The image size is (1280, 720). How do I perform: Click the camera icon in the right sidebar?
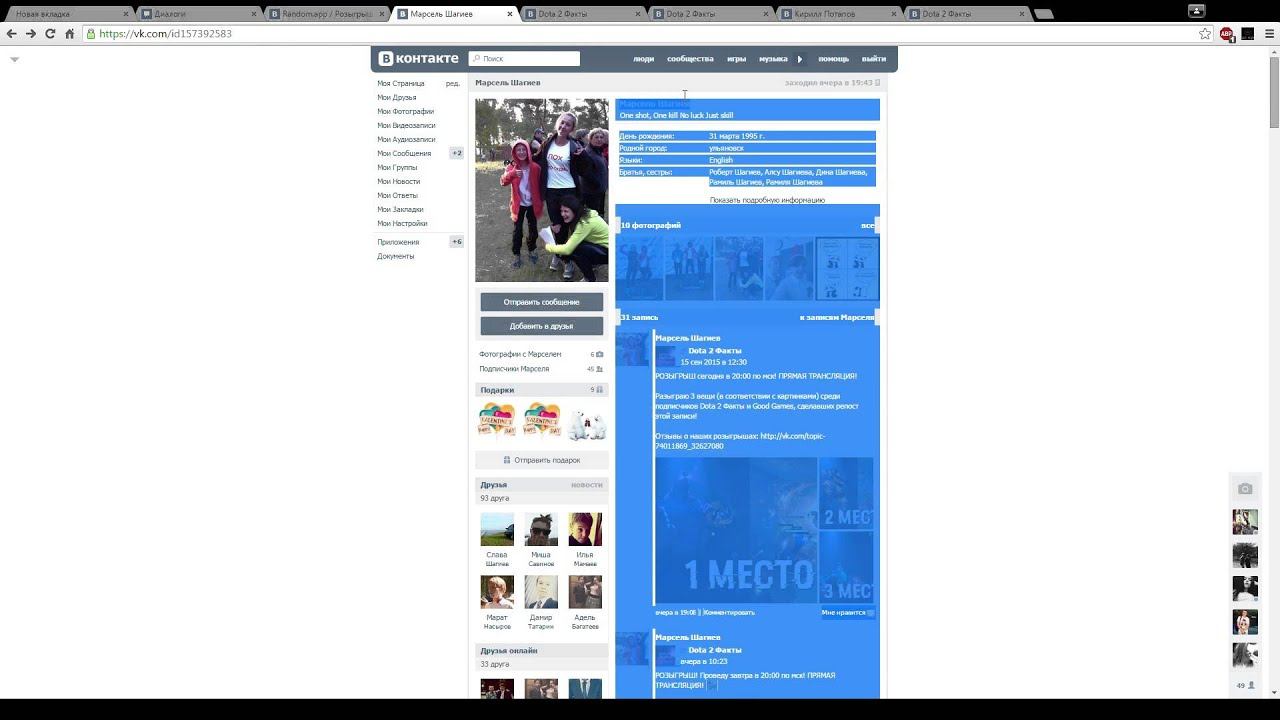click(1245, 489)
